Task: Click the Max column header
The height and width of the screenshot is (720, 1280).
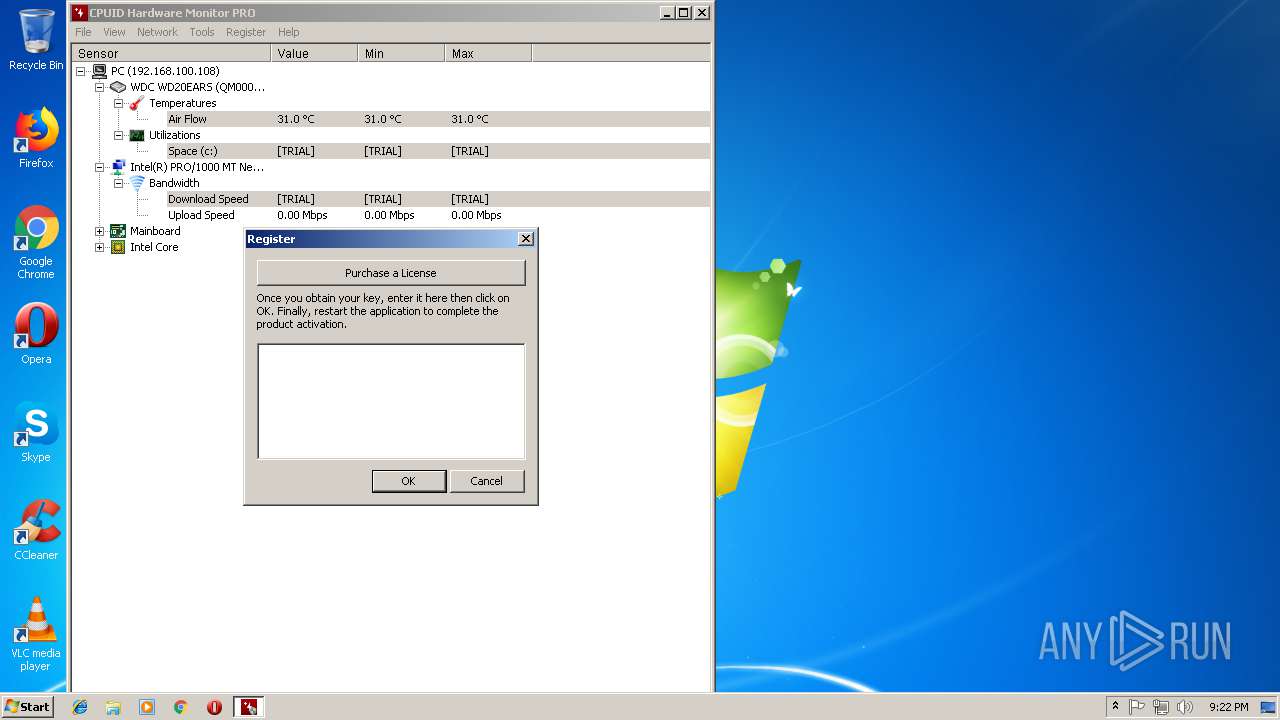Action: tap(488, 53)
